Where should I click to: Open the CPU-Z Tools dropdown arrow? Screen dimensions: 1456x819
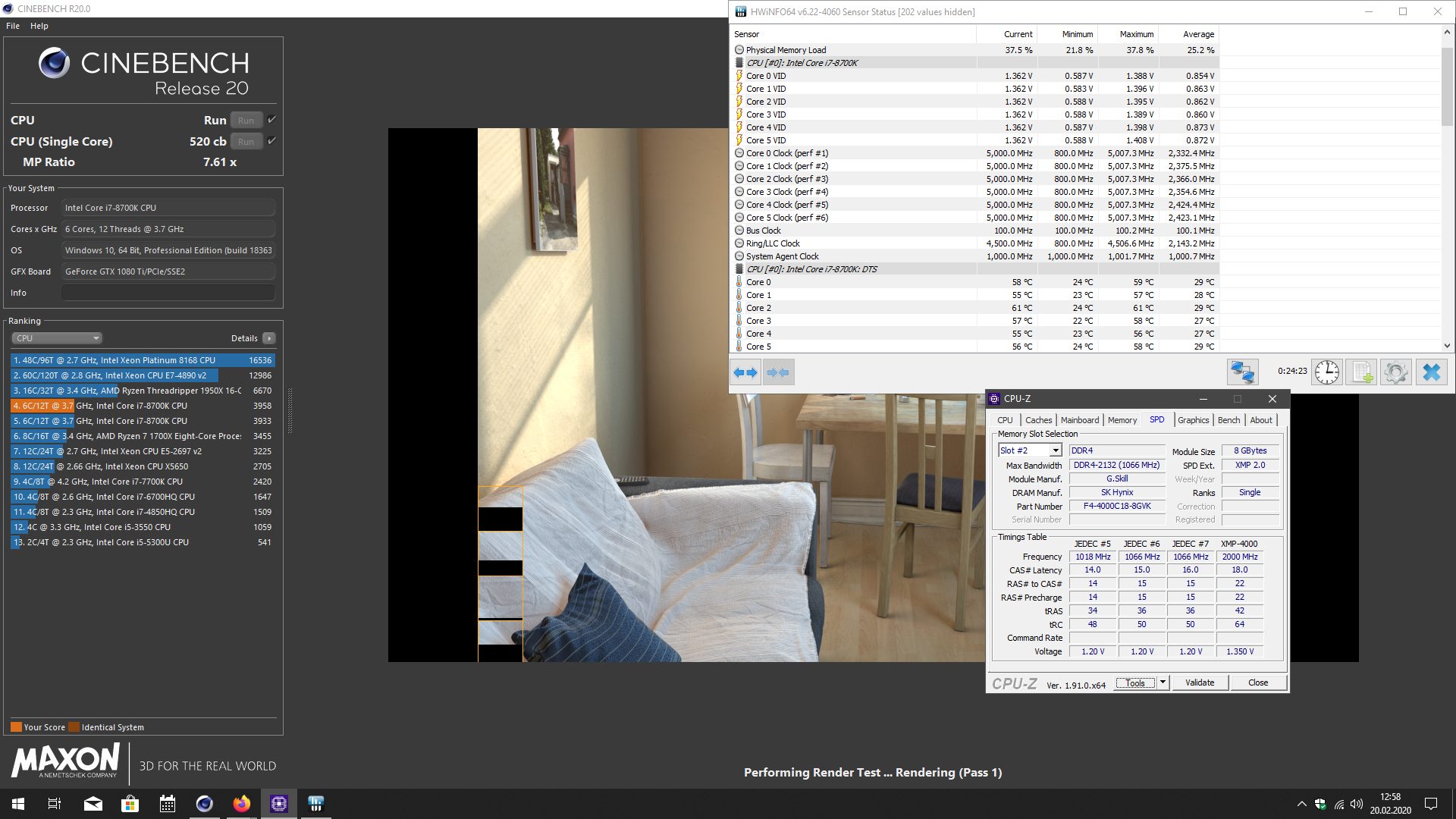click(1163, 682)
